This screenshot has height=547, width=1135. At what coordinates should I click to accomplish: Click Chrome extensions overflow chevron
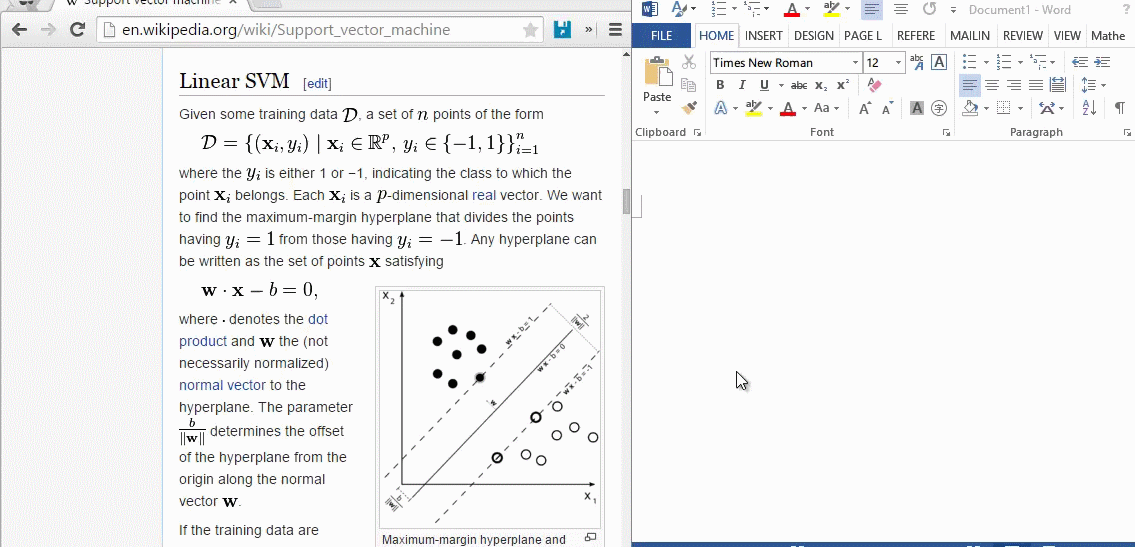click(589, 30)
